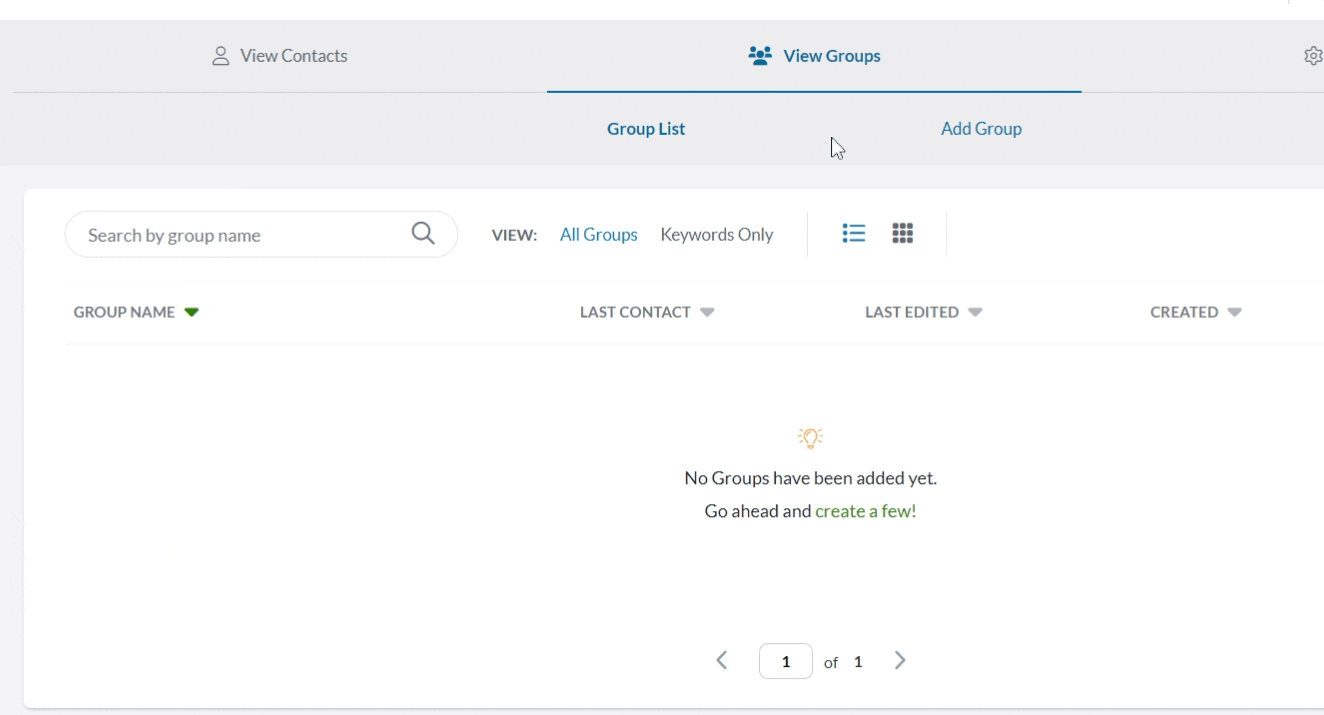The width and height of the screenshot is (1324, 715).
Task: Sort by Last Contact column arrow
Action: coord(707,313)
